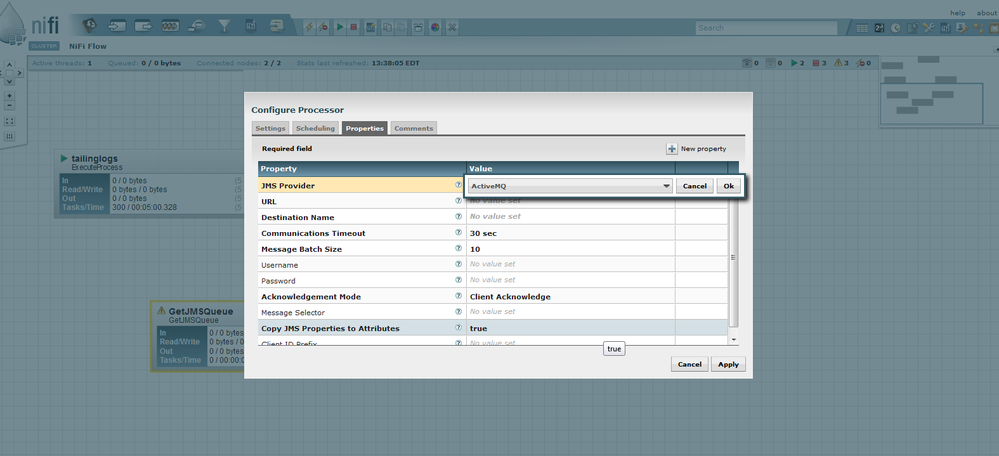Open the Flow Configuration History clock icon
Screen dimensions: 999x456
pyautogui.click(x=895, y=28)
